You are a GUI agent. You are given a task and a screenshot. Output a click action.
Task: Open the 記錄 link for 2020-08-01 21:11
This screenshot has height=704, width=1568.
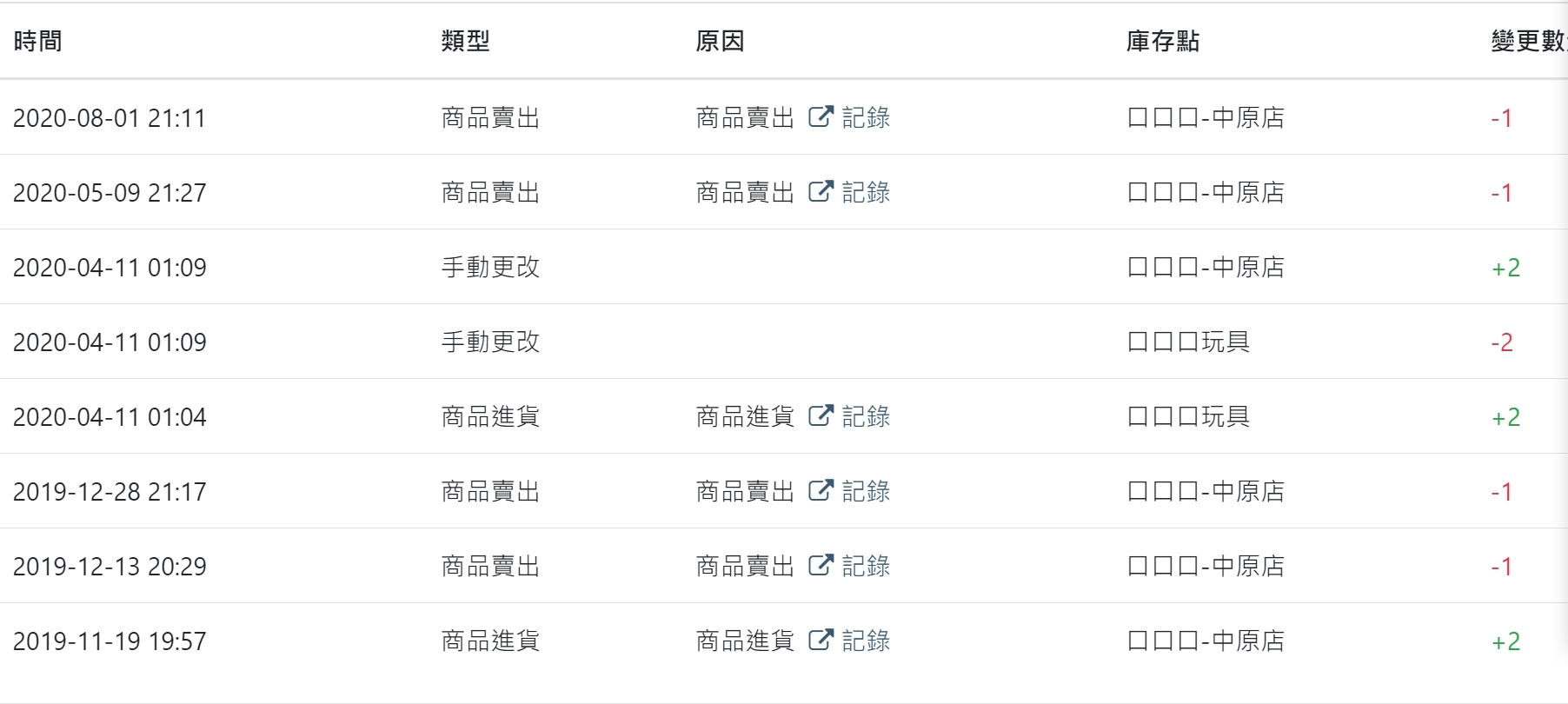(866, 117)
